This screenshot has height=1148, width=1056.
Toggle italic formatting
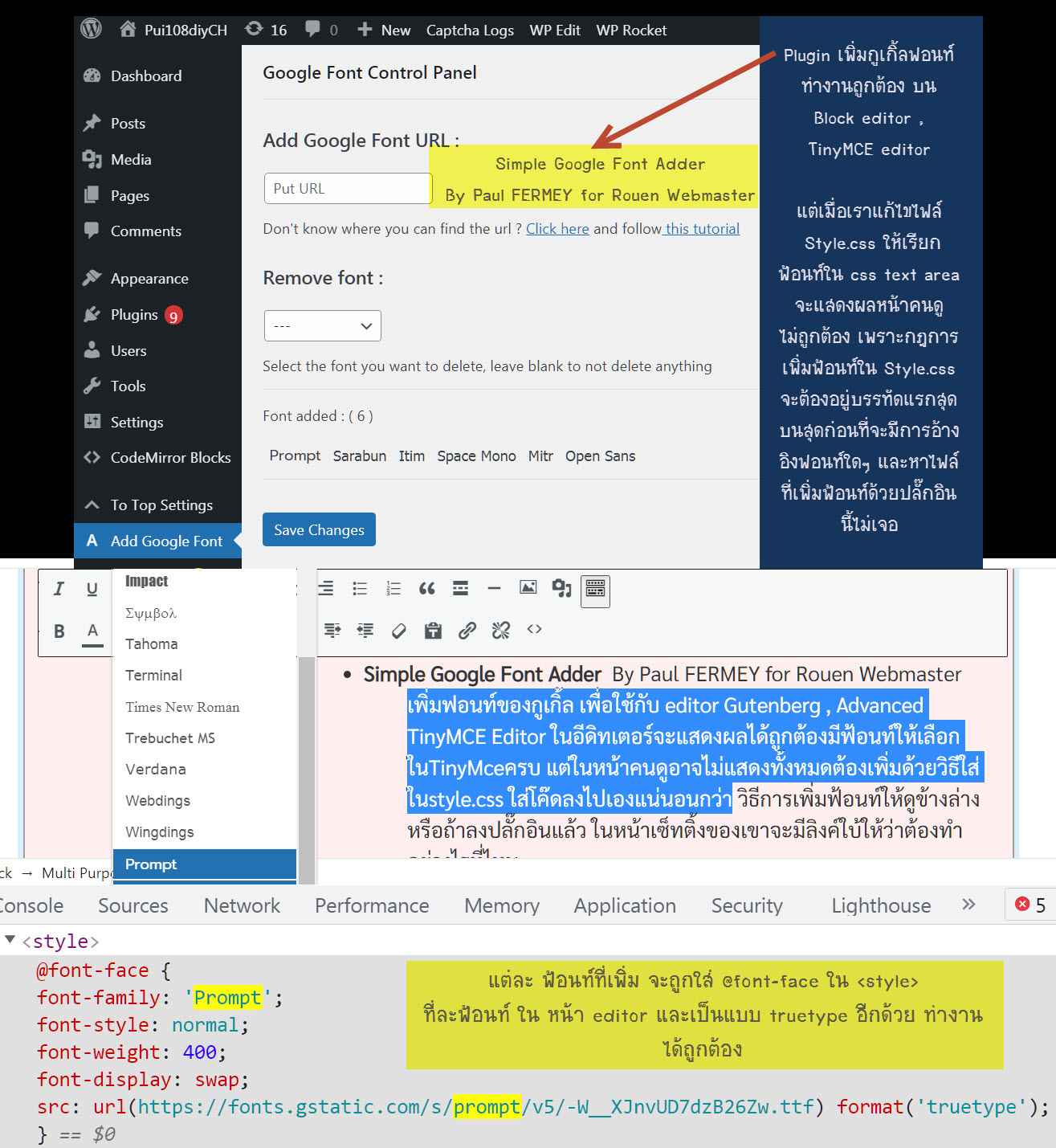[x=59, y=589]
